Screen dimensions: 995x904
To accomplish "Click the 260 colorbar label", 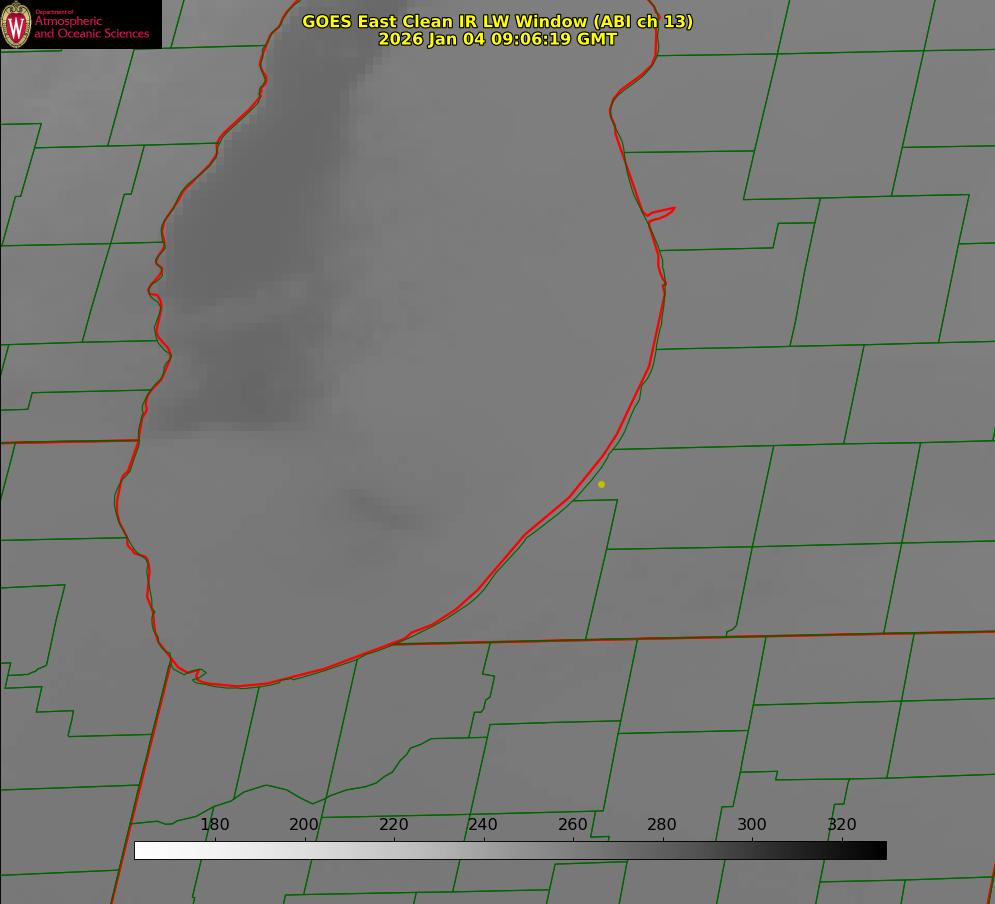I will click(572, 824).
